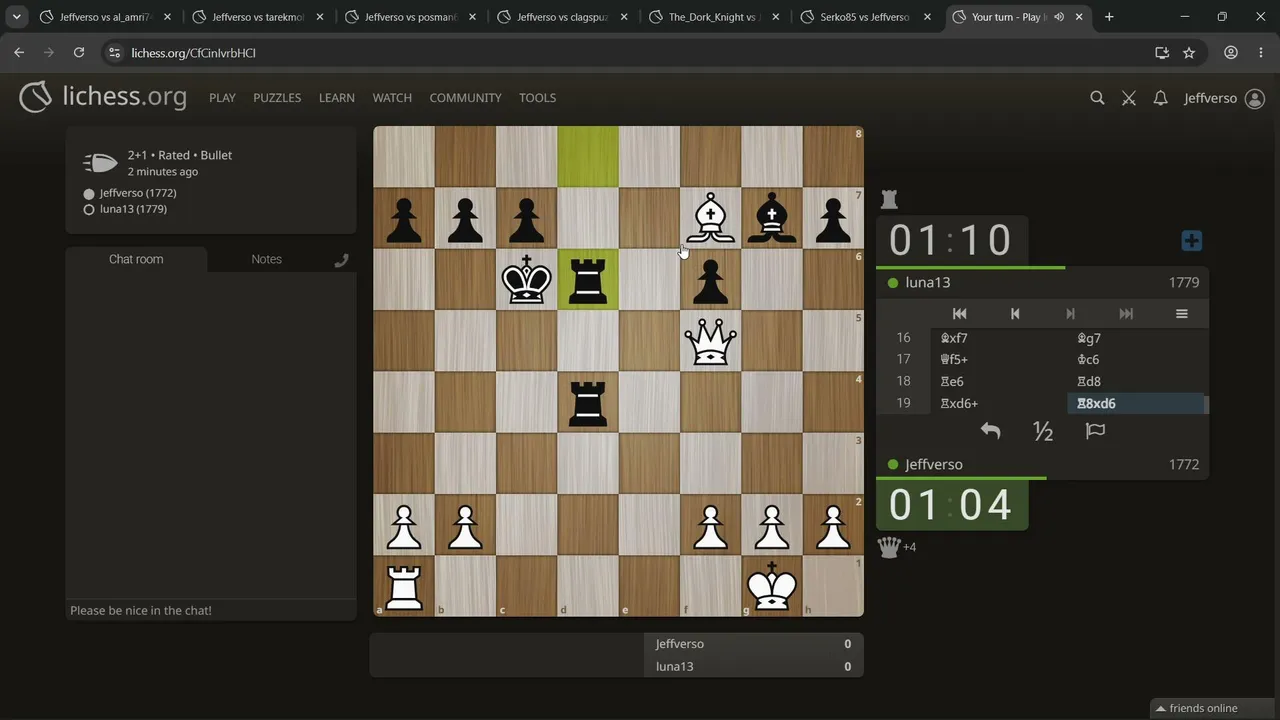Open Jeffverso player name below move list
Image resolution: width=1280 pixels, height=720 pixels.
[934, 465]
